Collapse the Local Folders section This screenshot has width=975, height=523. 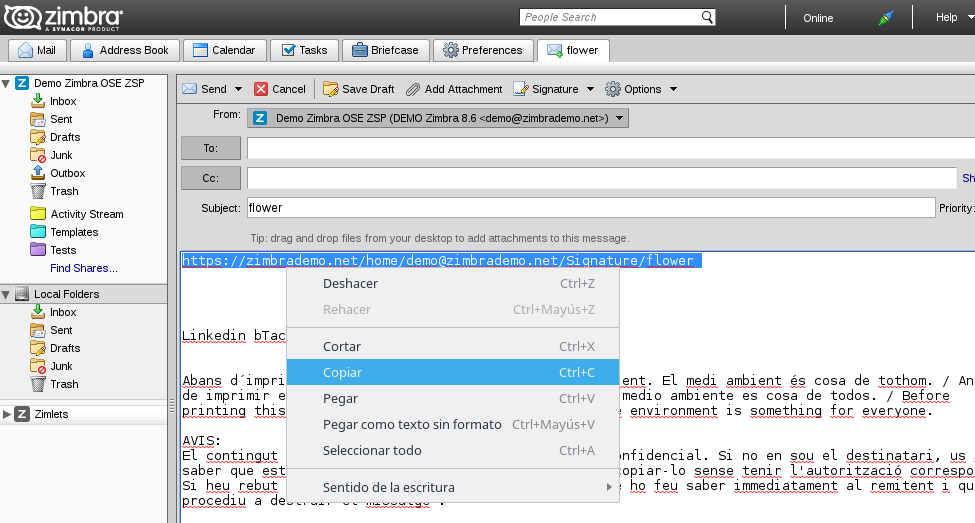click(x=6, y=294)
